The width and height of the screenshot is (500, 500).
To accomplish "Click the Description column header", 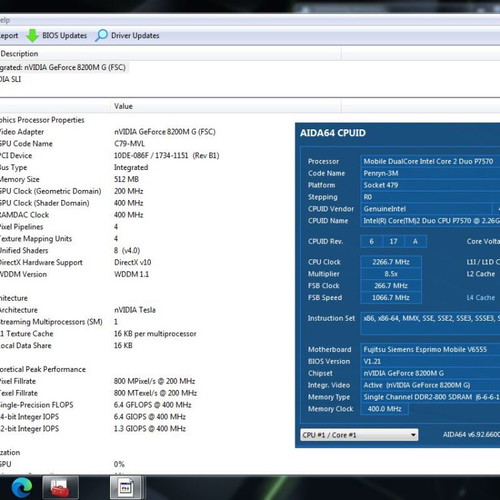I will pos(19,54).
